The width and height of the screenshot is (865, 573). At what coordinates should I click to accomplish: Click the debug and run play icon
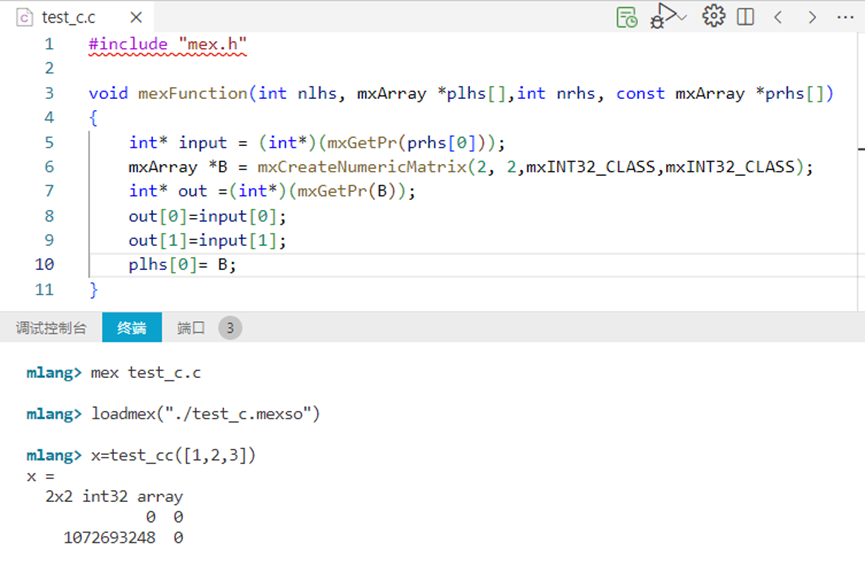(x=663, y=15)
